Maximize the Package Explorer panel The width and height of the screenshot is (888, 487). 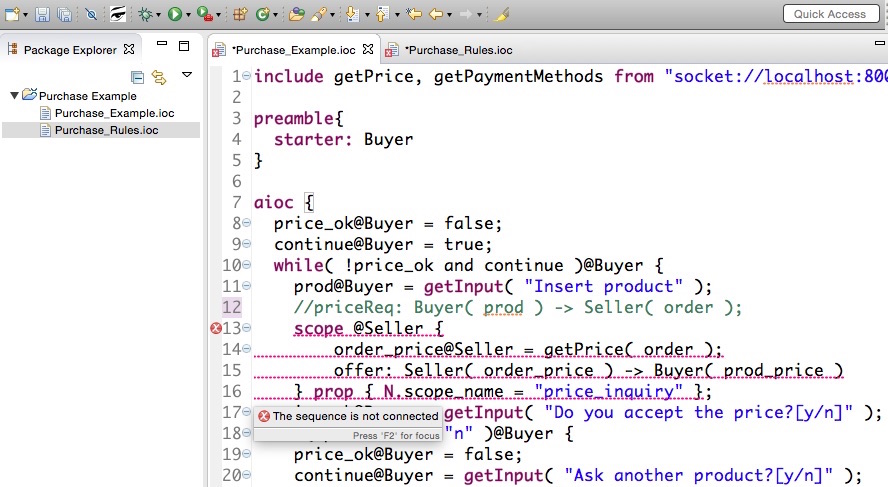[184, 46]
